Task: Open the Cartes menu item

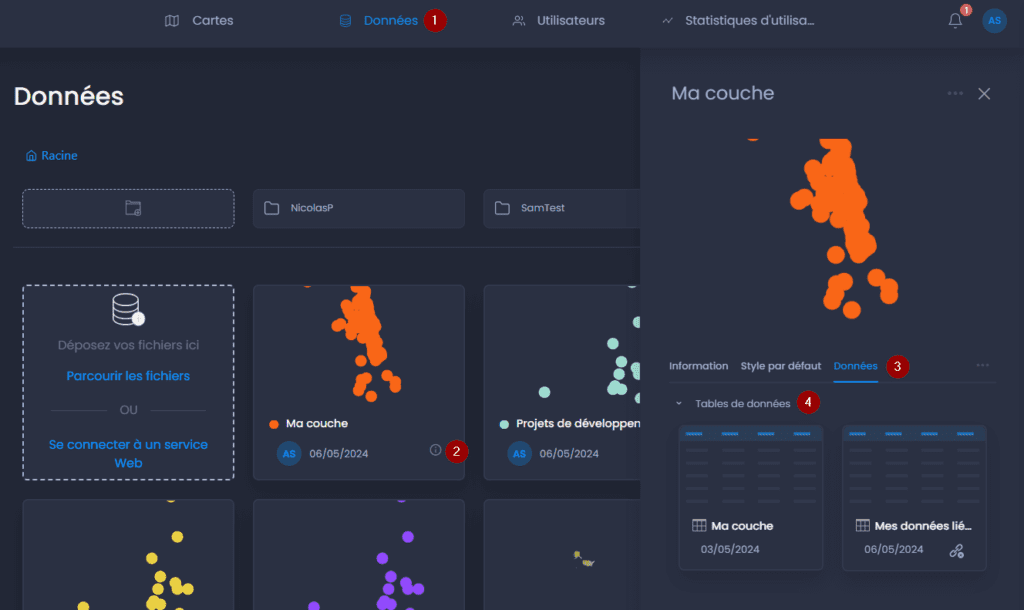Action: point(199,21)
